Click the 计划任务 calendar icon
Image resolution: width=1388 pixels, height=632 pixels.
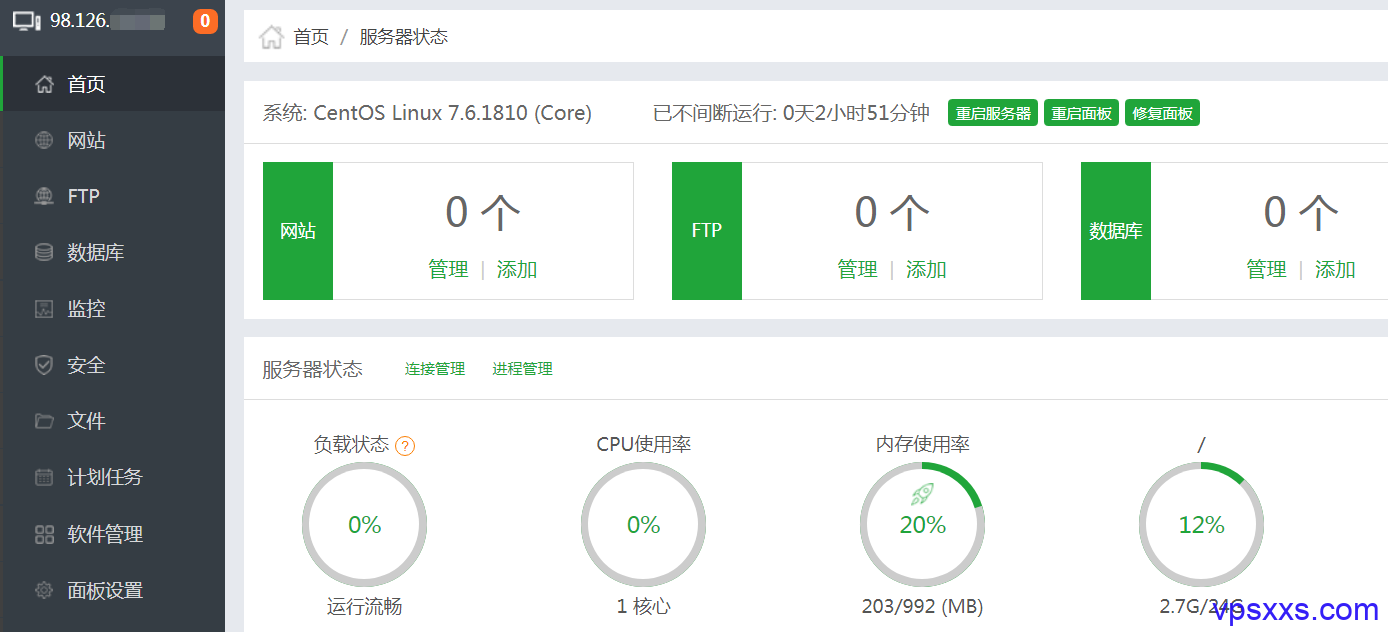point(44,477)
